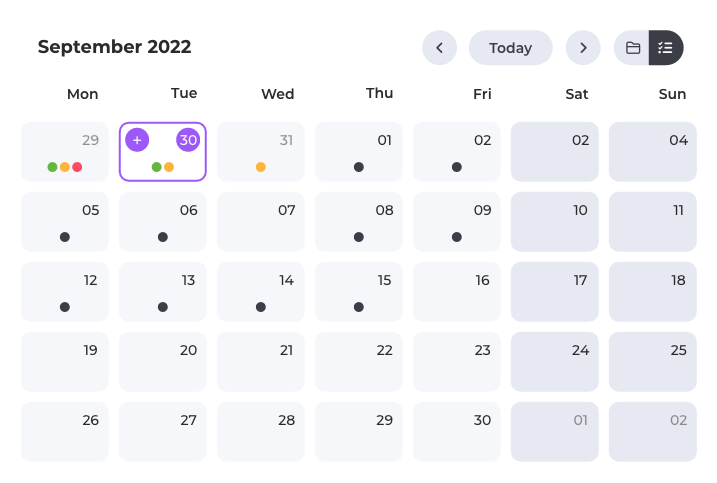Open Friday September 30 cell

tap(457, 432)
